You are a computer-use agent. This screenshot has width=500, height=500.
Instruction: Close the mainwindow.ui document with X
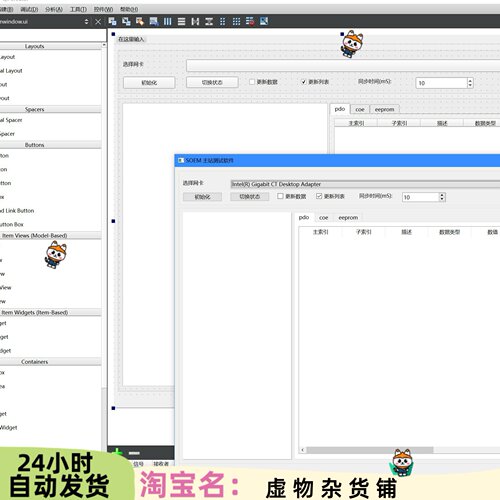pos(98,22)
